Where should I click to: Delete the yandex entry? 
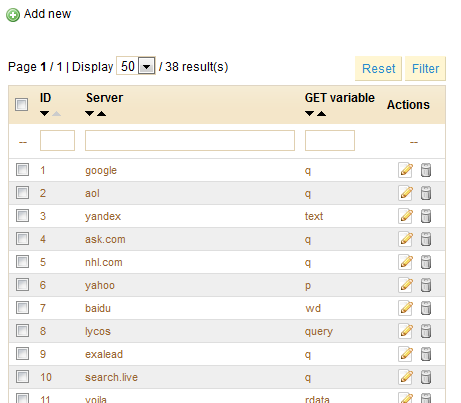(x=426, y=216)
